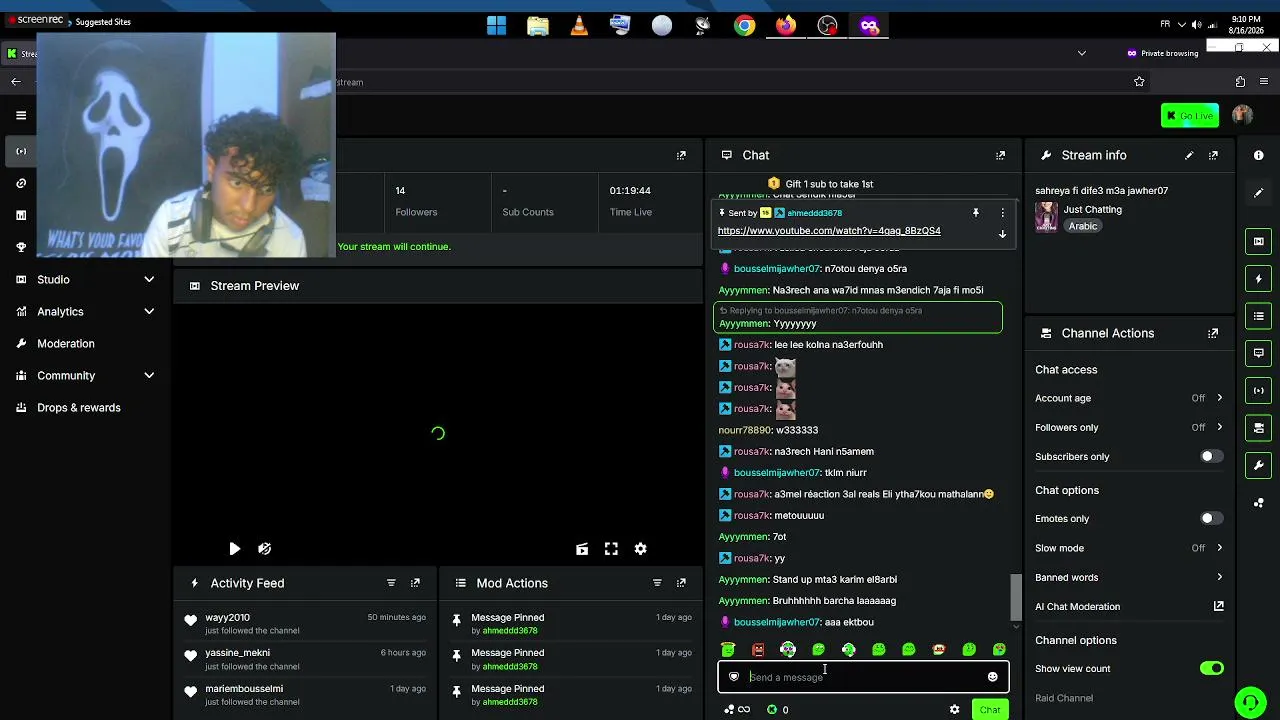The height and width of the screenshot is (720, 1280).
Task: Click the Send a message input field
Action: [x=863, y=677]
